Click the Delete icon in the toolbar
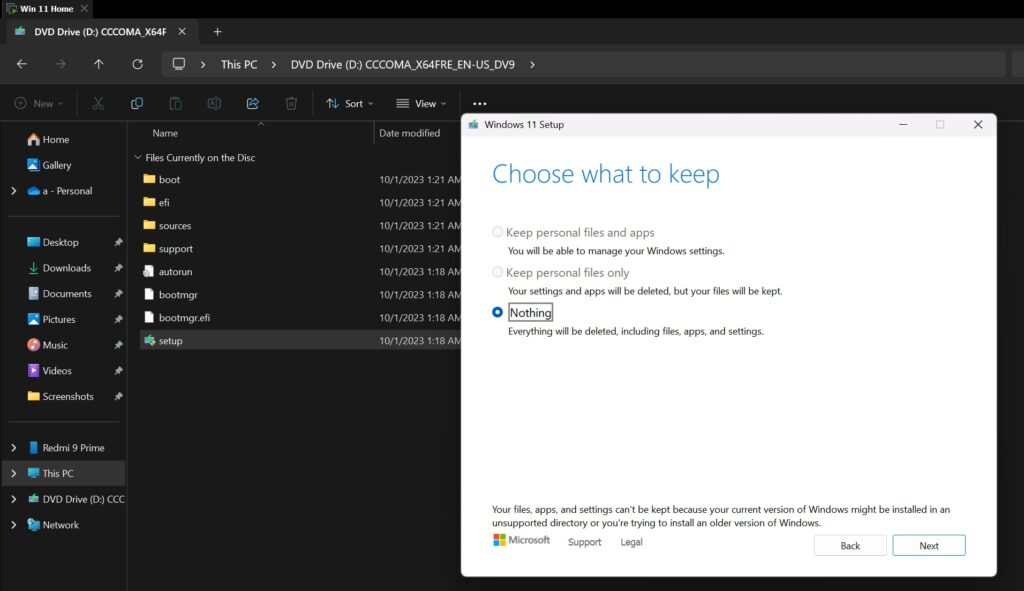 (x=290, y=103)
